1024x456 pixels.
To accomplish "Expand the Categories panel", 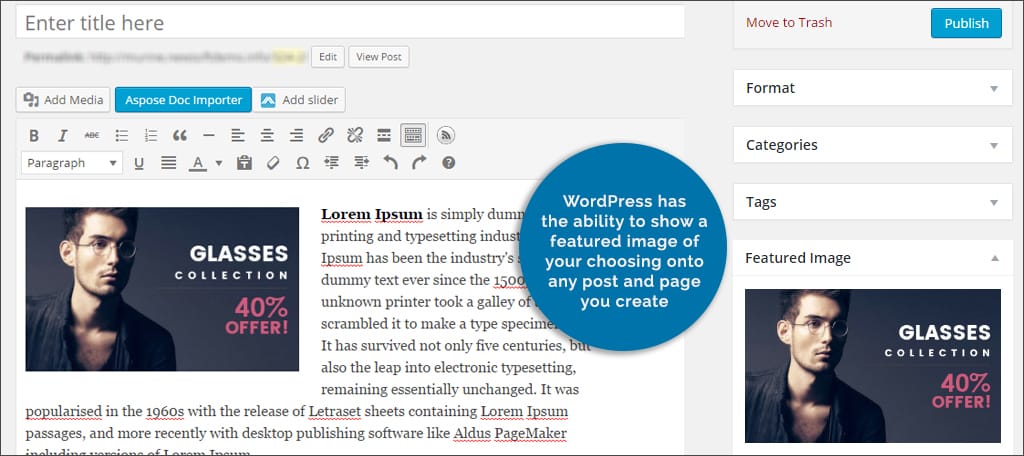I will [993, 145].
